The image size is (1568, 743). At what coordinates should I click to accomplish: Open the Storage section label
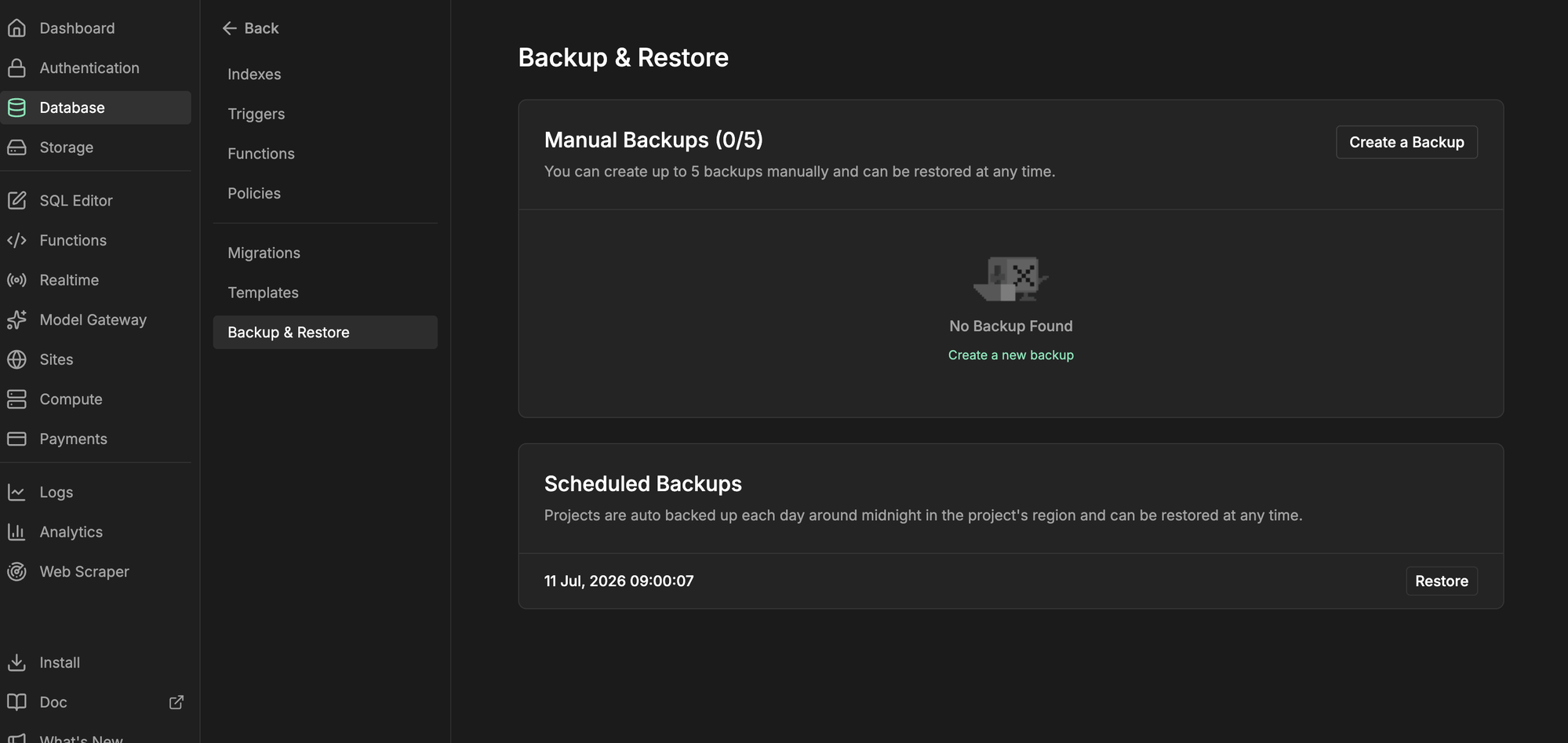point(67,148)
